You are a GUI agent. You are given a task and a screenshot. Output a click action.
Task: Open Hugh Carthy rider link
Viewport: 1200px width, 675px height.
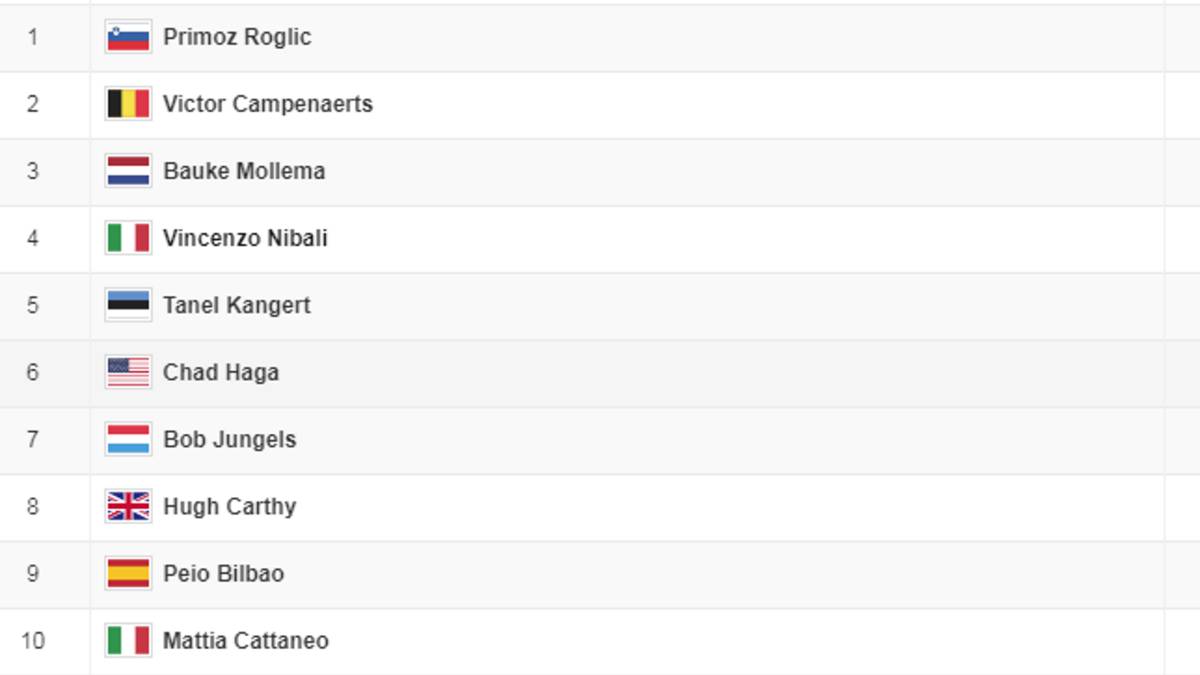230,507
